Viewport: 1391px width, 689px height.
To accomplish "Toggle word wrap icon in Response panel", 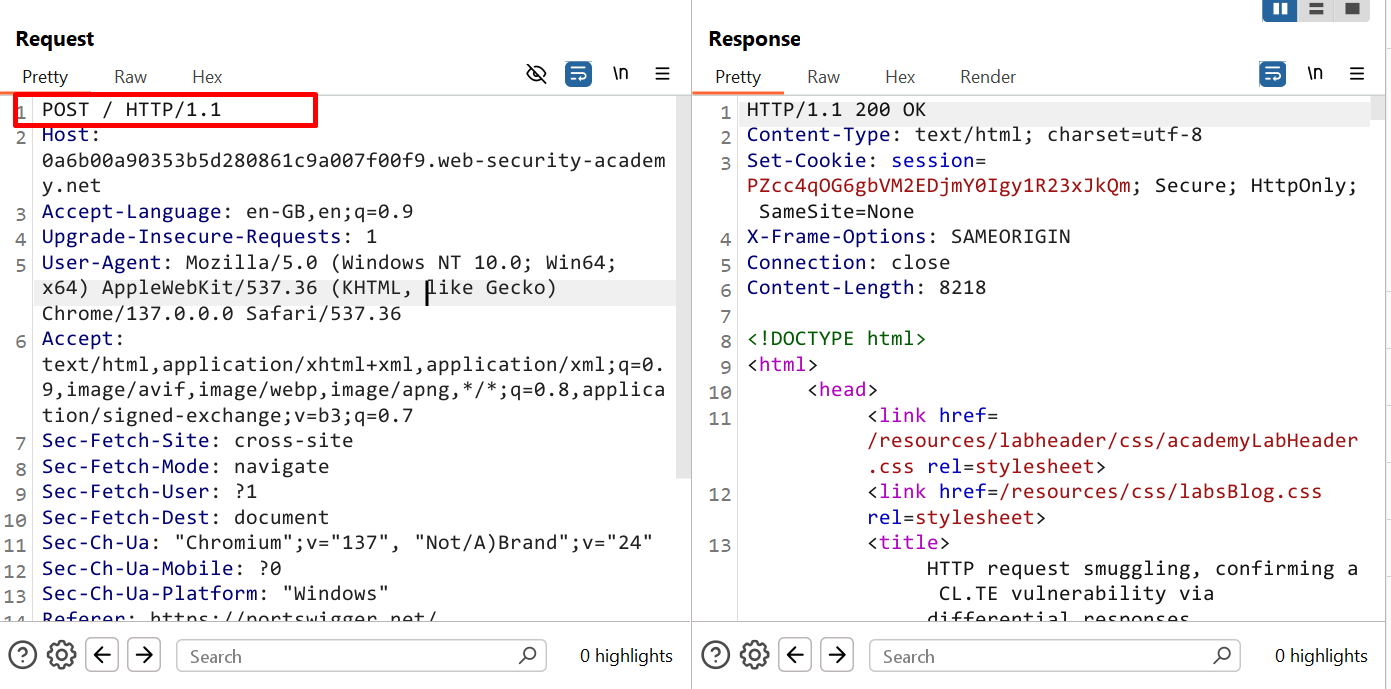I will pos(1272,74).
